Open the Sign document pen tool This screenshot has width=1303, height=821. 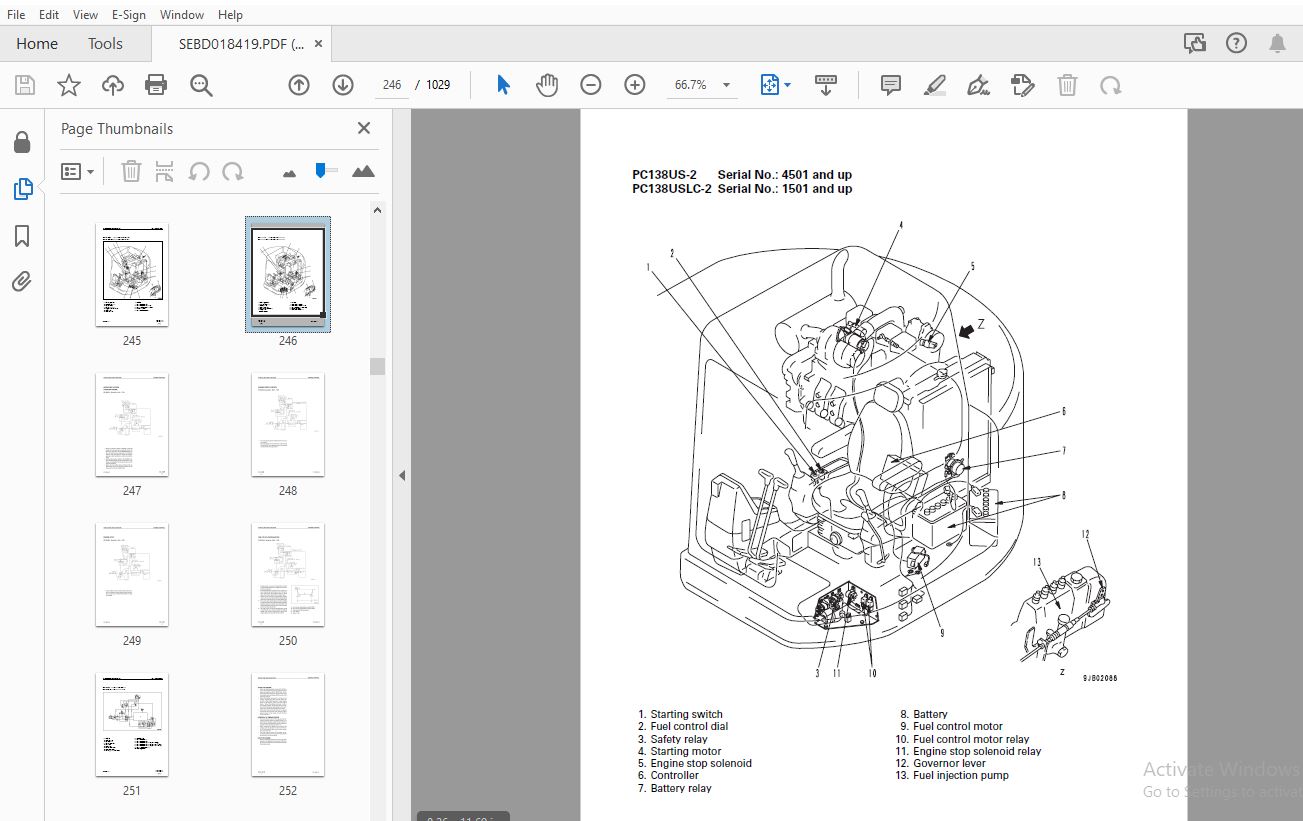(x=979, y=85)
